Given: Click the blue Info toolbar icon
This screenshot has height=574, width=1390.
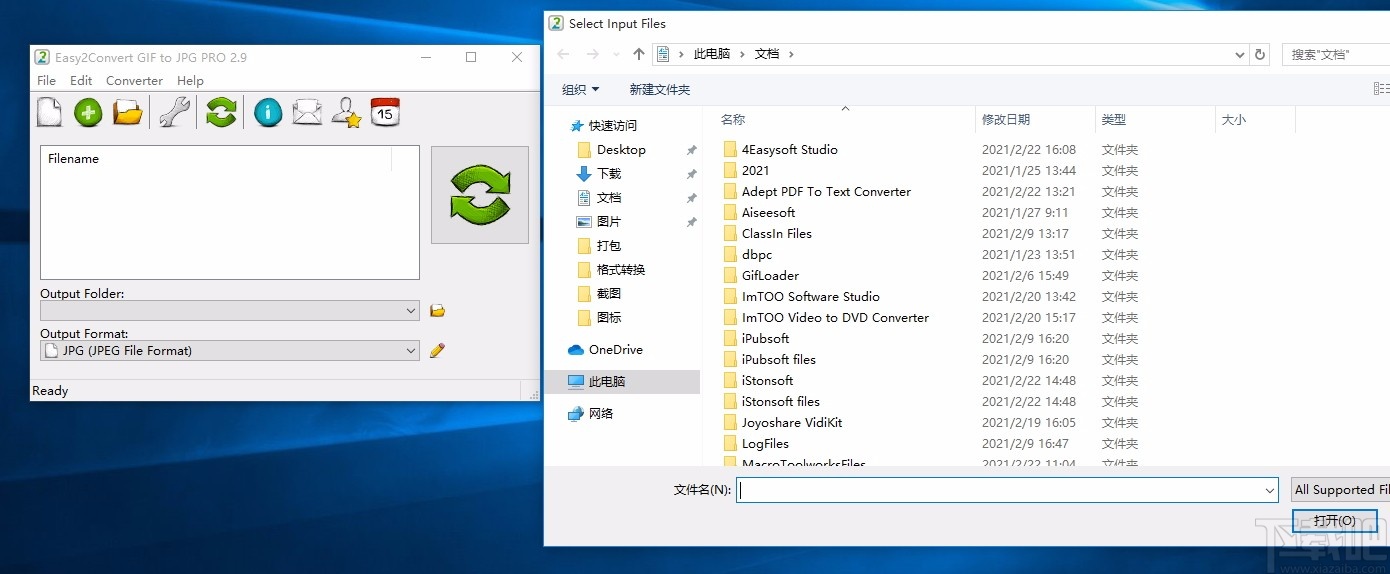Looking at the screenshot, I should [268, 112].
